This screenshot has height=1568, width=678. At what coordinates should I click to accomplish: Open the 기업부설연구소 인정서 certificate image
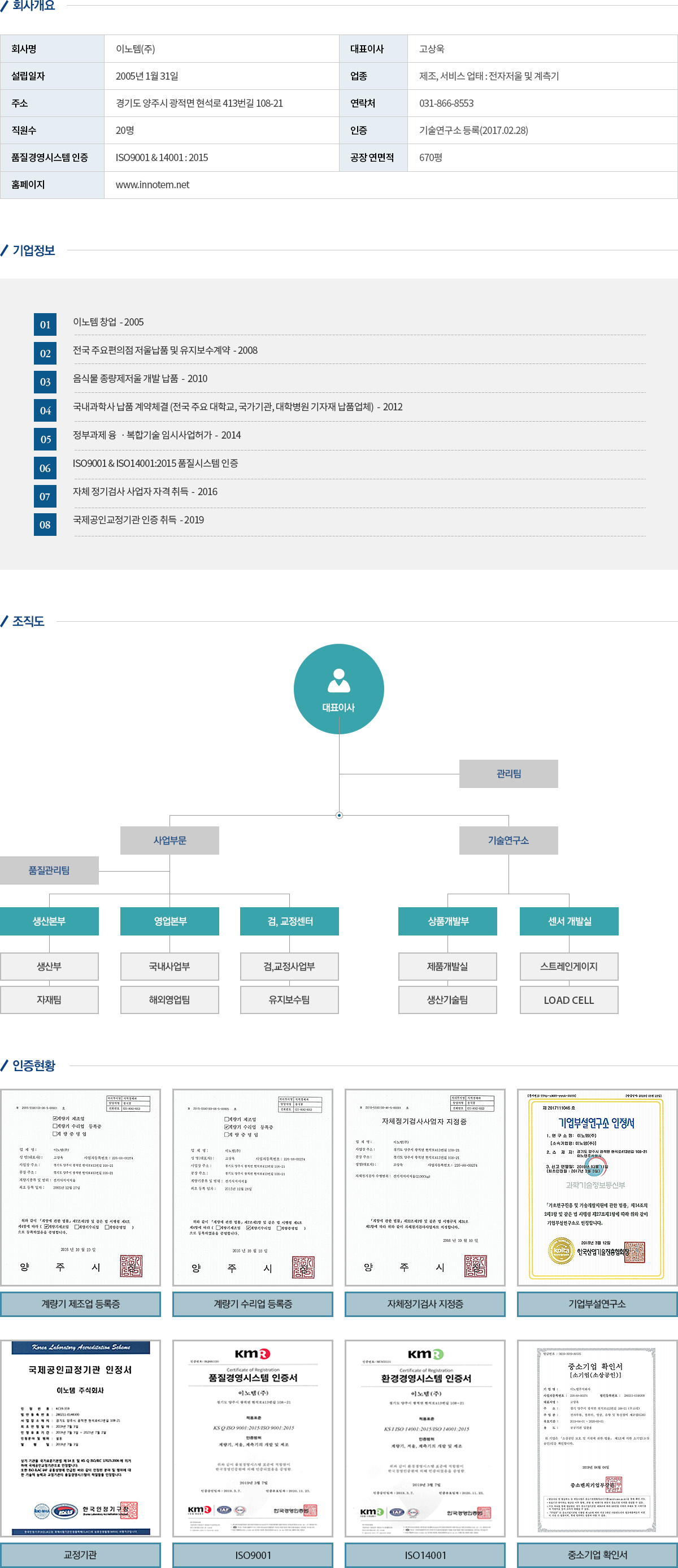597,1187
